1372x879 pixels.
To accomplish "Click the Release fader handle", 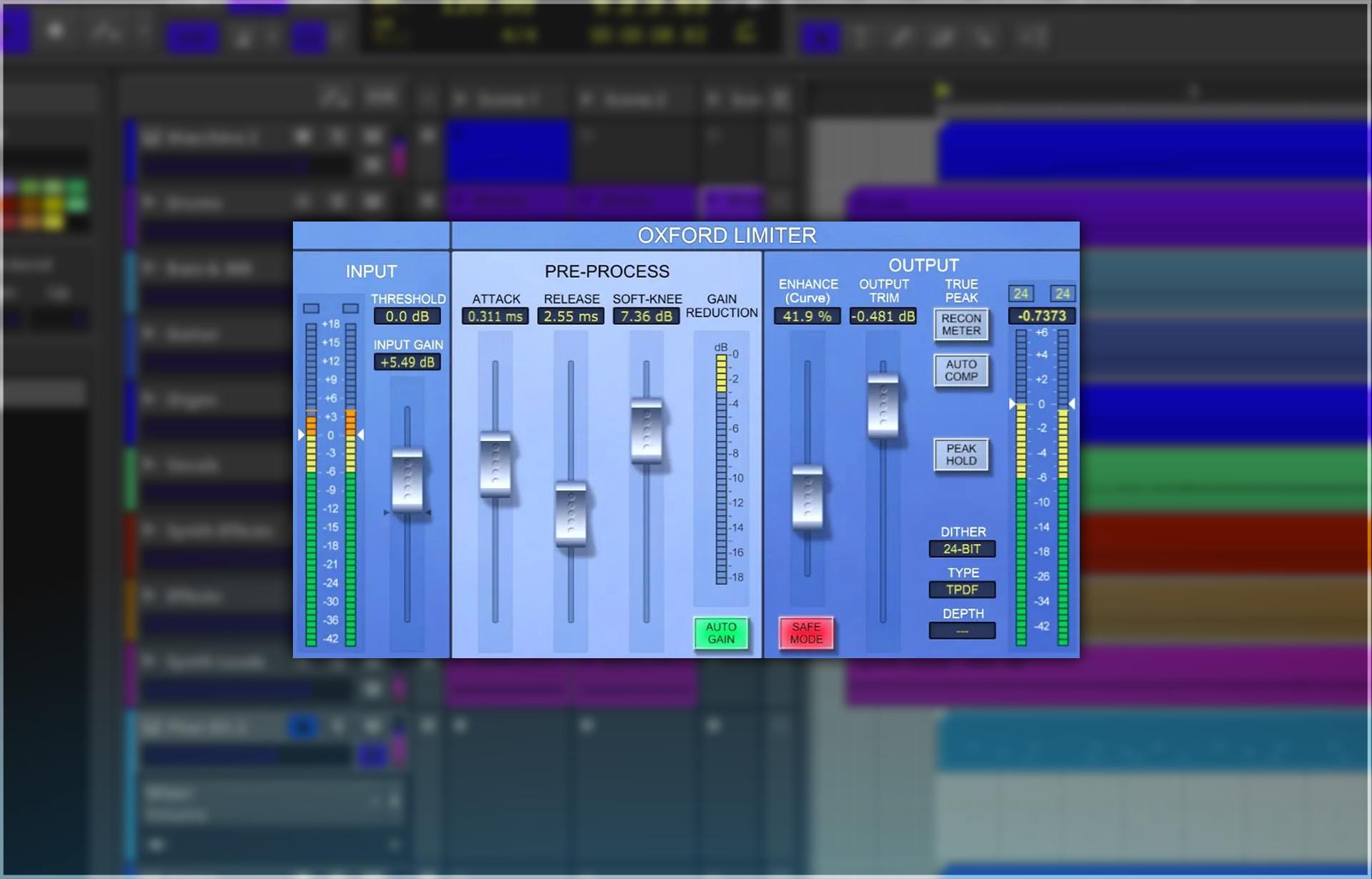I will pos(571,515).
